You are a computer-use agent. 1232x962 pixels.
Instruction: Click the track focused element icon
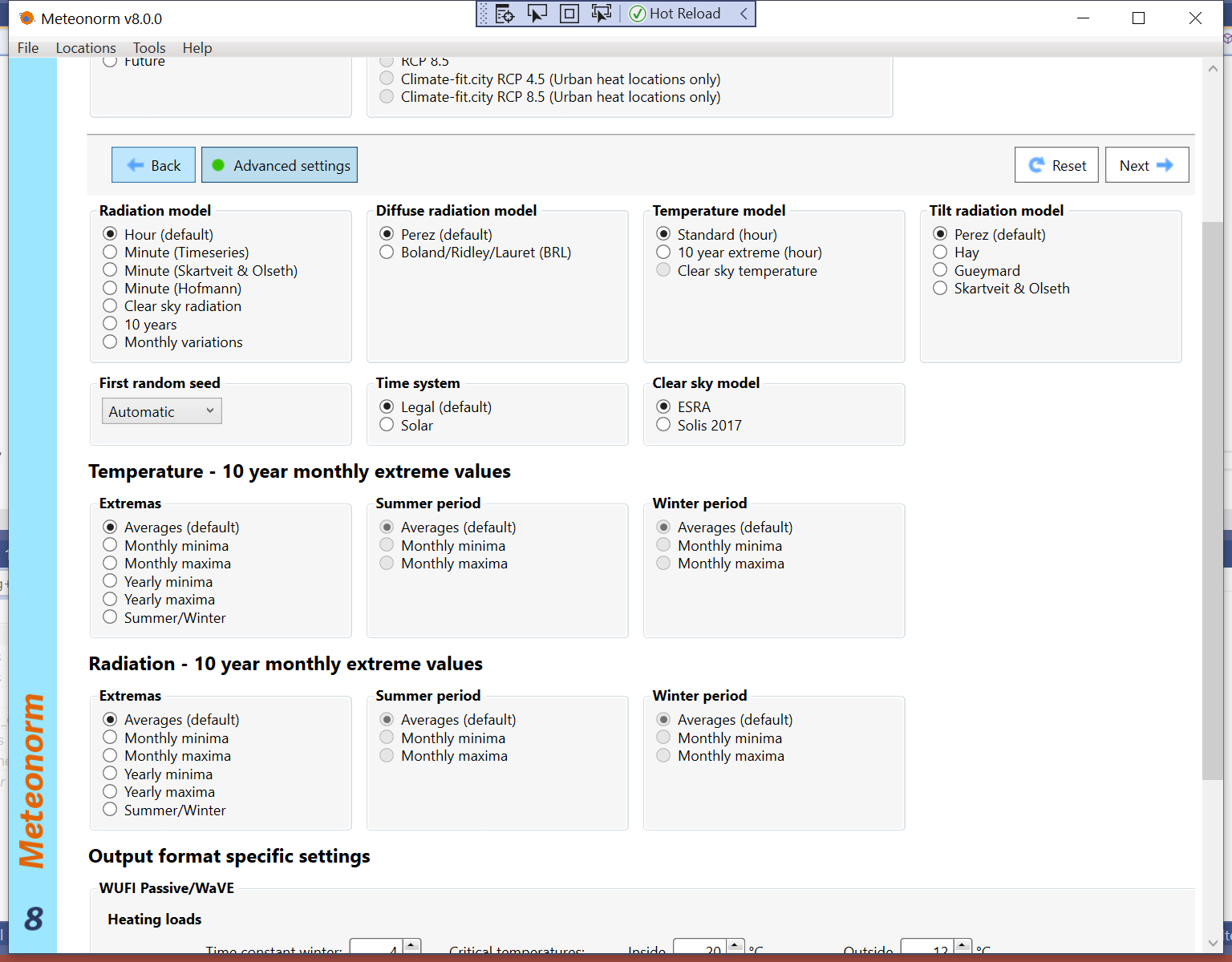point(601,14)
